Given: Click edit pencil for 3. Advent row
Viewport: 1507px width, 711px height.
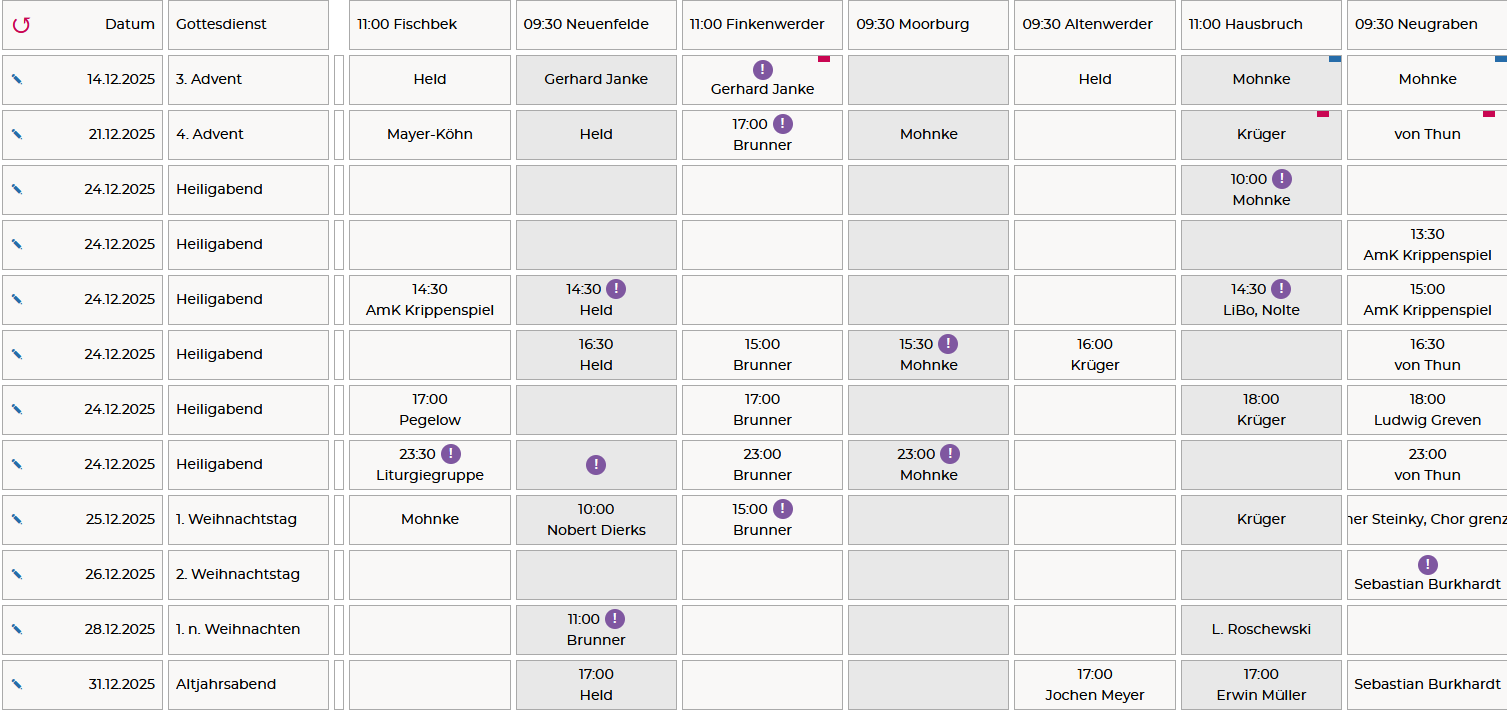Looking at the screenshot, I should click(x=17, y=79).
